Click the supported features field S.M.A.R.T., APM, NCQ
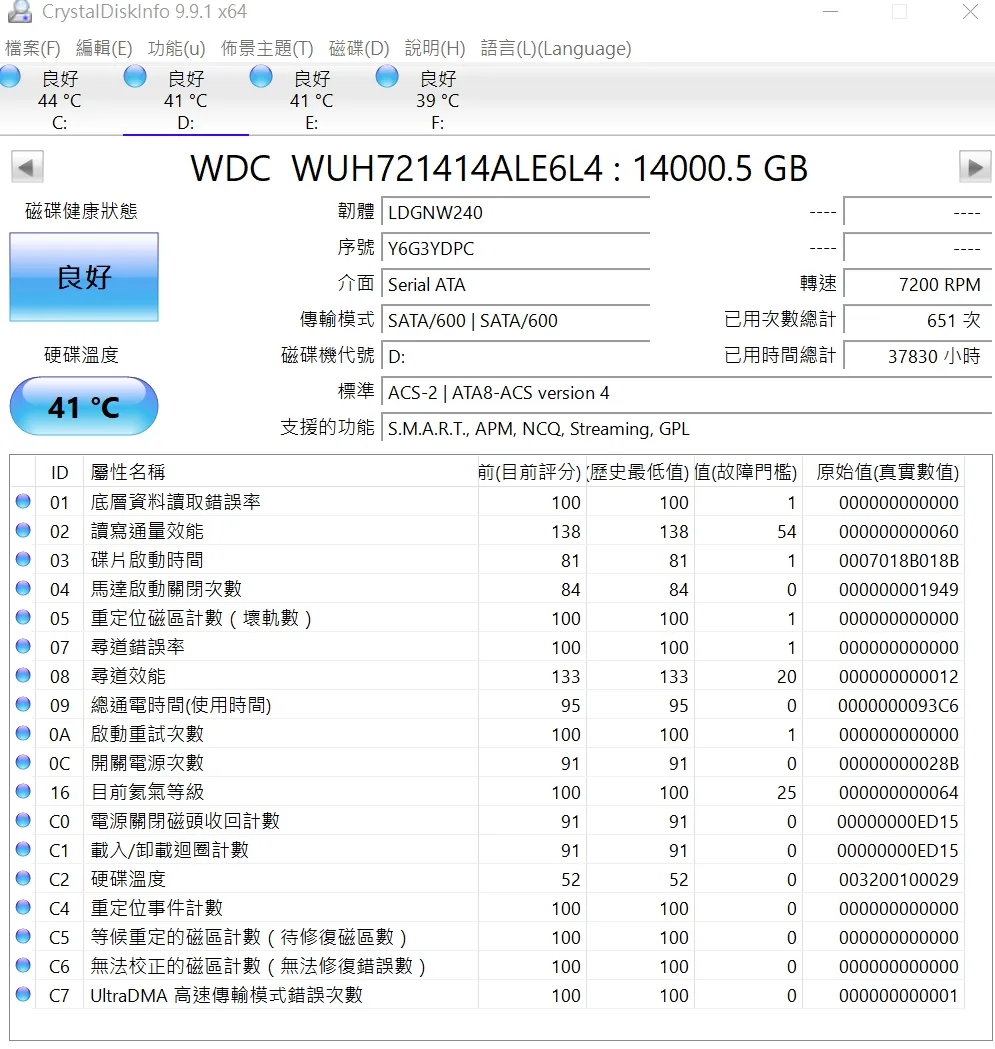 click(687, 429)
